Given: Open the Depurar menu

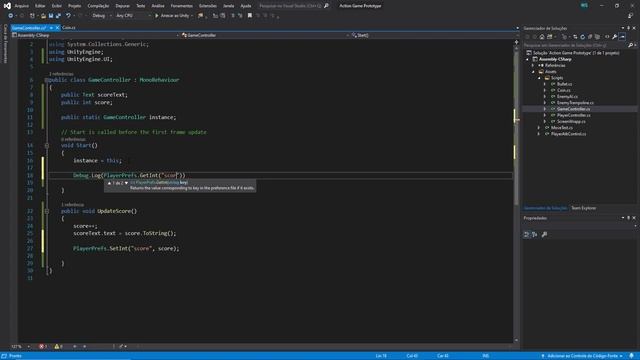Looking at the screenshot, I should coord(122,6).
